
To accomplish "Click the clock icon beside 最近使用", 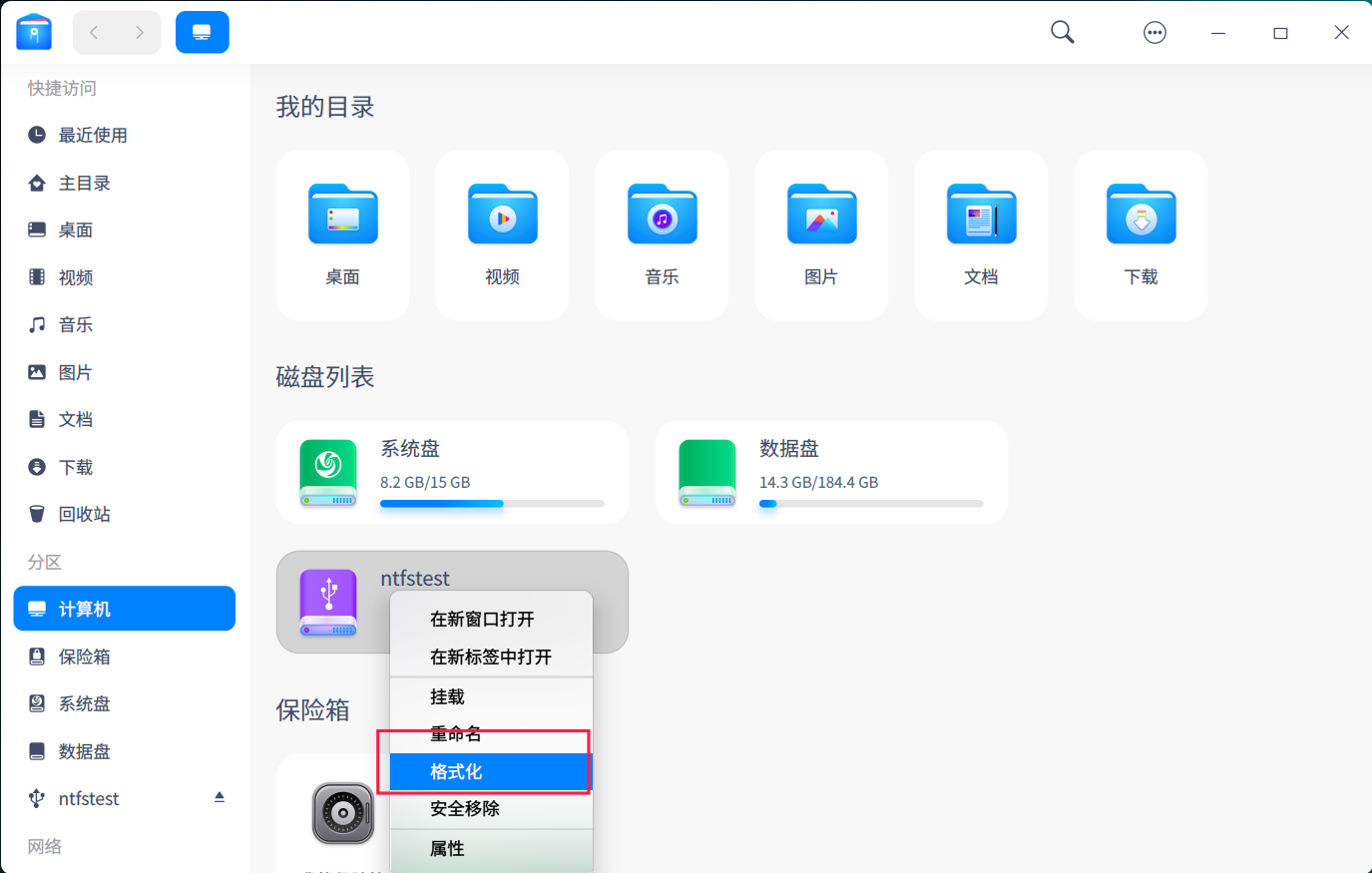I will click(x=37, y=135).
